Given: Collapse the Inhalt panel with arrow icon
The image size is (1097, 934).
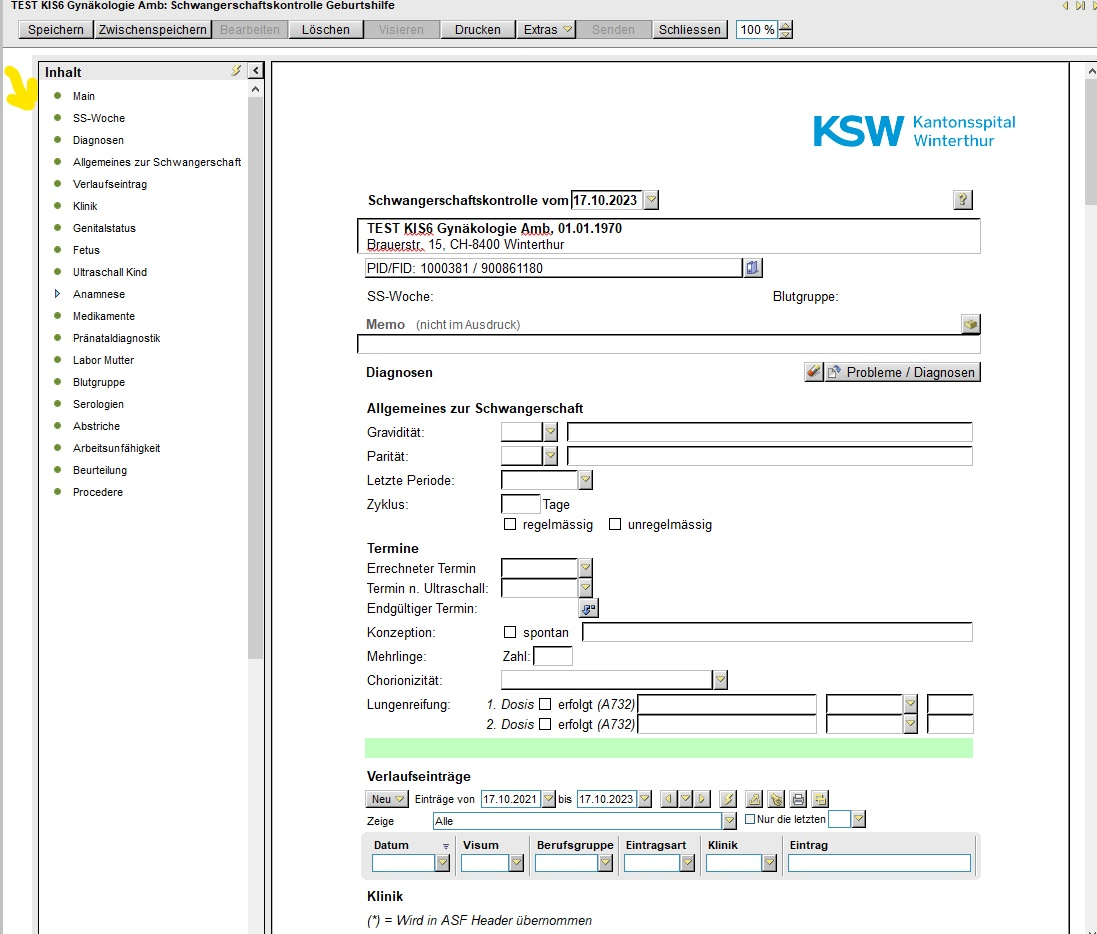Looking at the screenshot, I should click(x=255, y=71).
